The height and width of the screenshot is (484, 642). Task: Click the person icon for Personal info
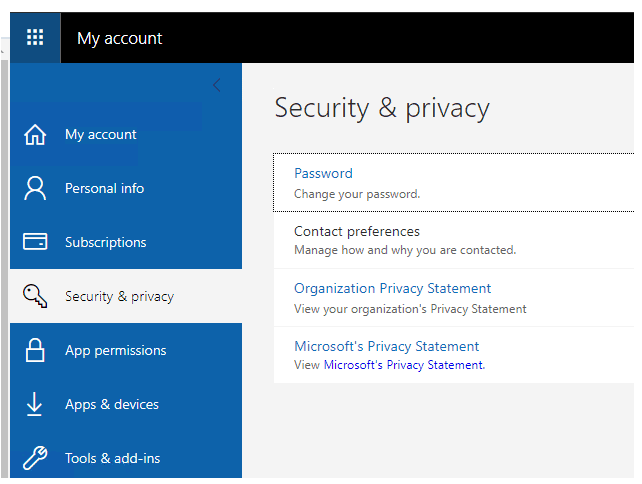(35, 188)
